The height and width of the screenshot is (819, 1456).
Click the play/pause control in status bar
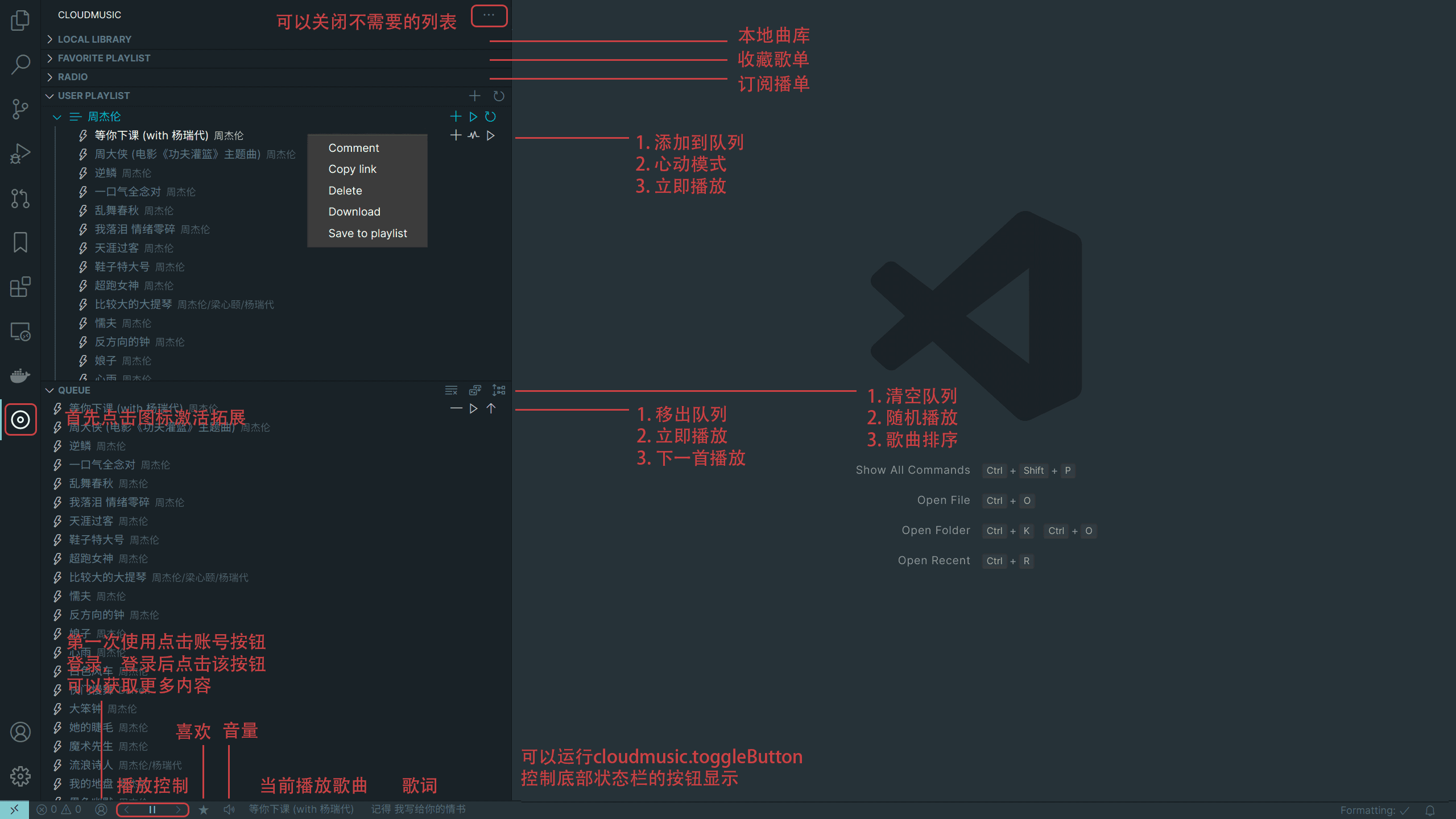[x=153, y=809]
